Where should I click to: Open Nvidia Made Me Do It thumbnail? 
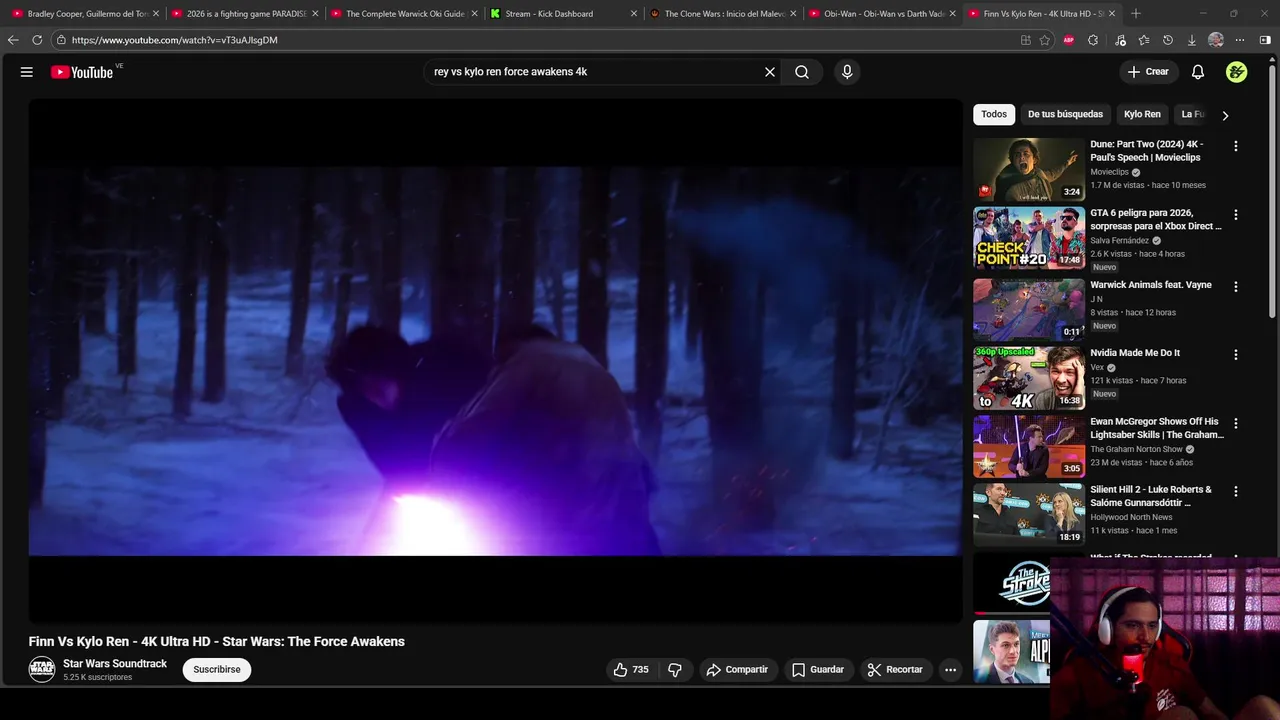point(1029,378)
